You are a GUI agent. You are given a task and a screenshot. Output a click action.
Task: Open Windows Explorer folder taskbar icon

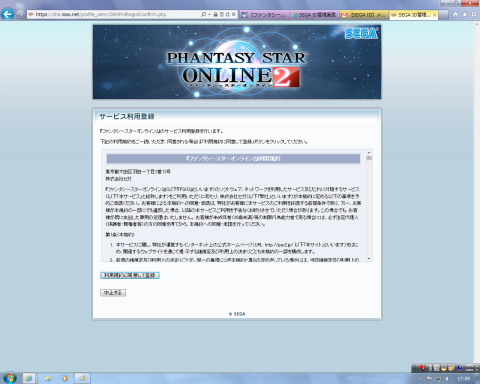(48, 378)
